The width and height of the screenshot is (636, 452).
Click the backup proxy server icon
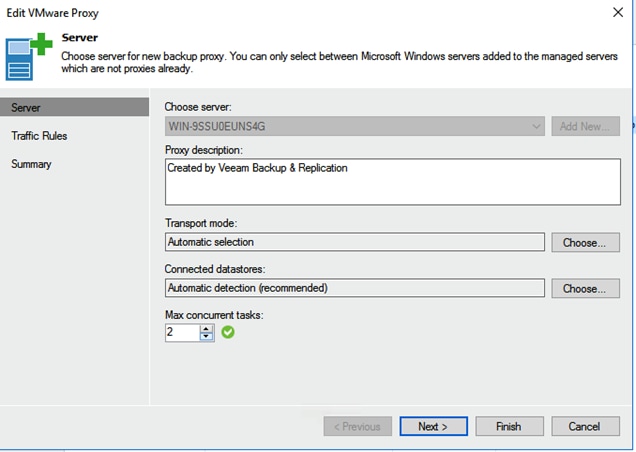(x=29, y=56)
